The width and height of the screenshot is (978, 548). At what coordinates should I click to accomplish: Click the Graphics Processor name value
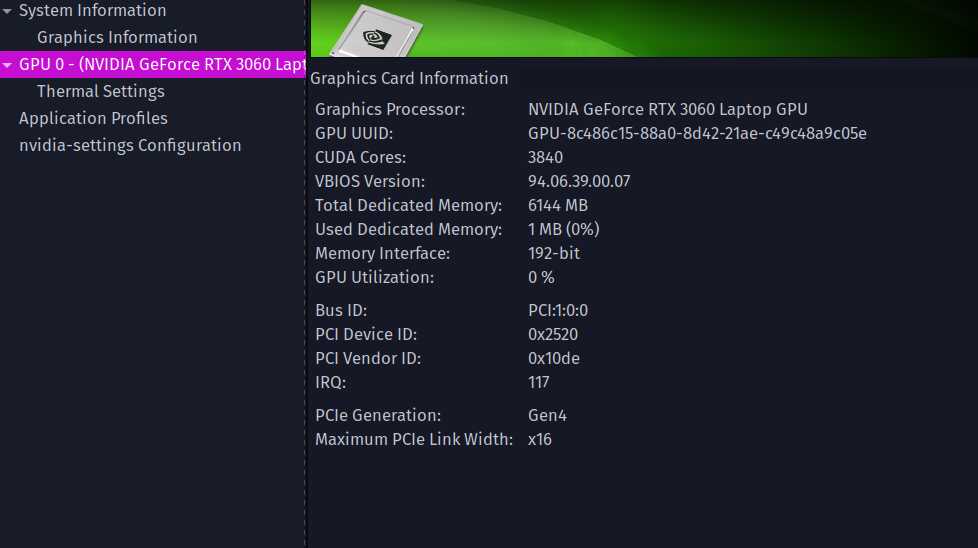(667, 109)
